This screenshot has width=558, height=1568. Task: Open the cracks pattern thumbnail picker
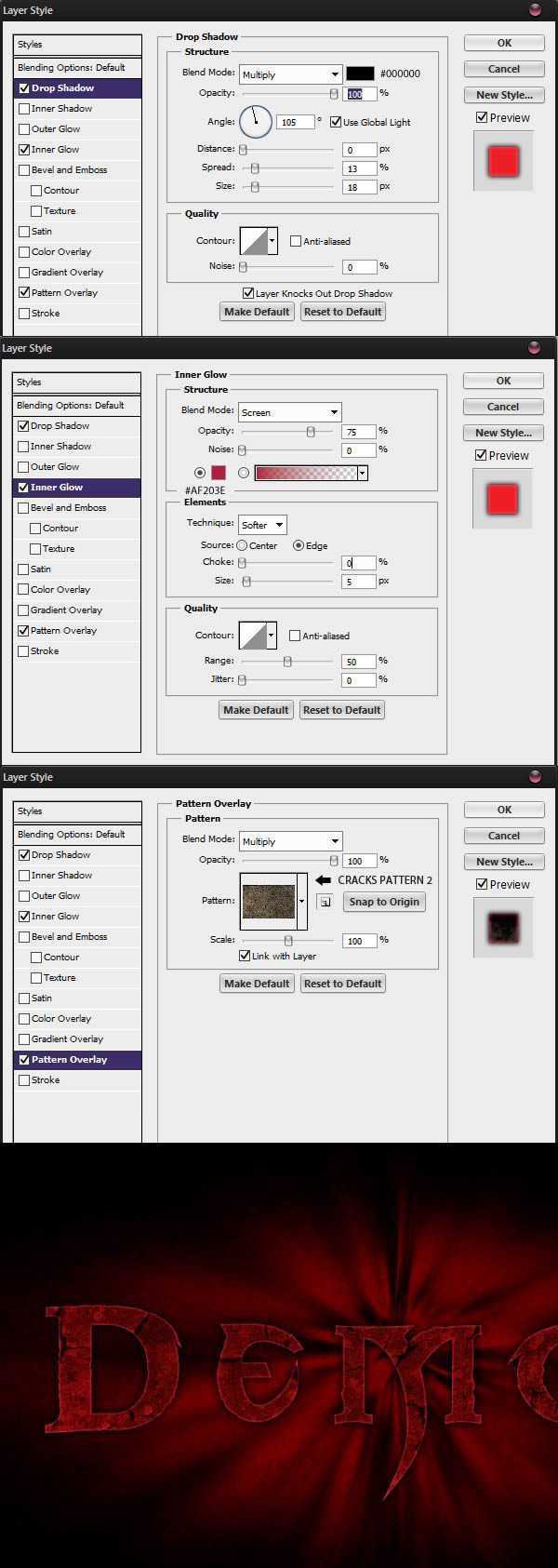click(x=269, y=901)
